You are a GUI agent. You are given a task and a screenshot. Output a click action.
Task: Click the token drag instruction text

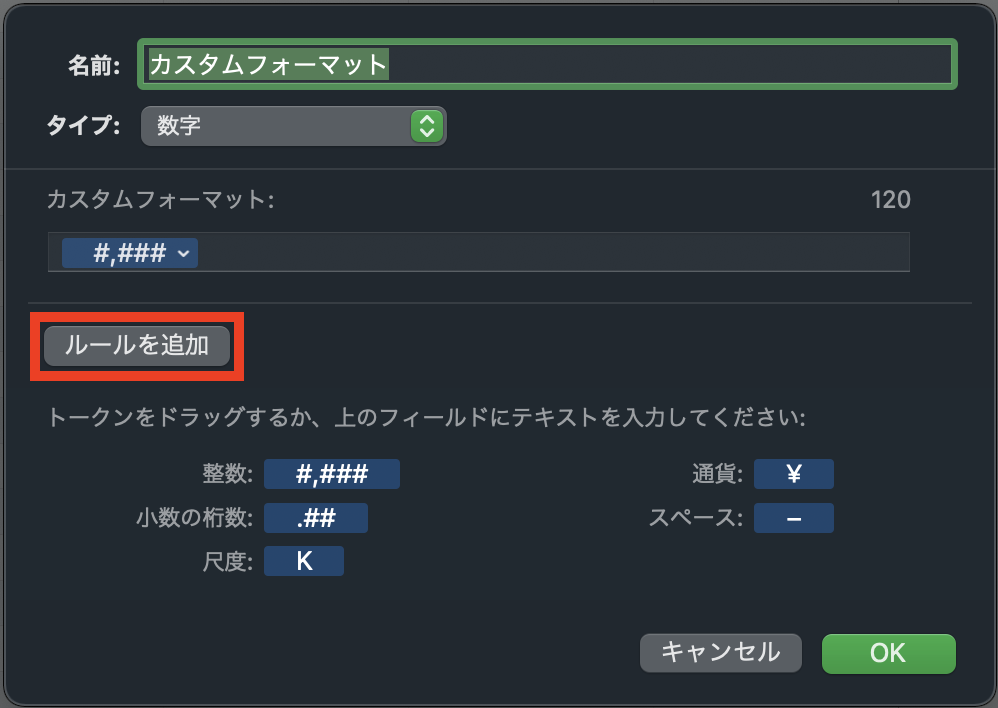(x=426, y=418)
